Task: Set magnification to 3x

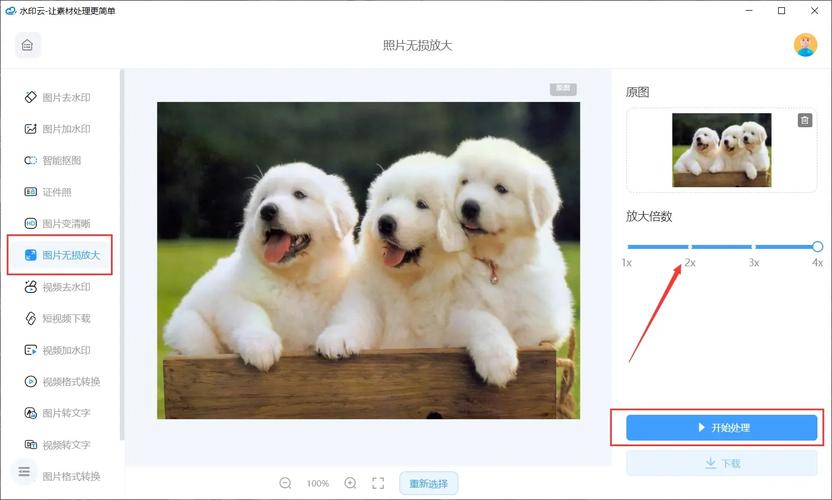Action: point(753,263)
